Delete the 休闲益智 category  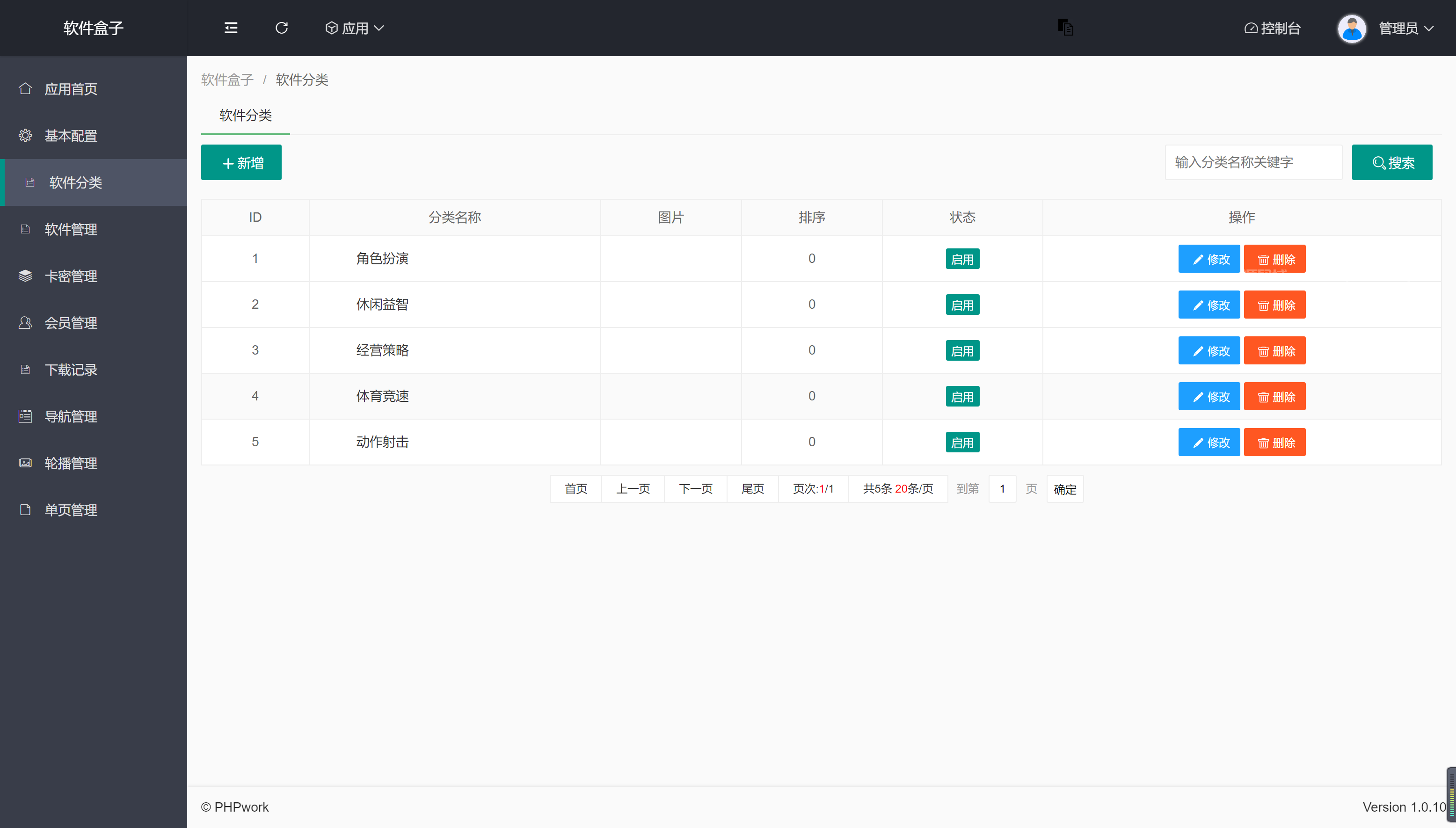tap(1274, 305)
